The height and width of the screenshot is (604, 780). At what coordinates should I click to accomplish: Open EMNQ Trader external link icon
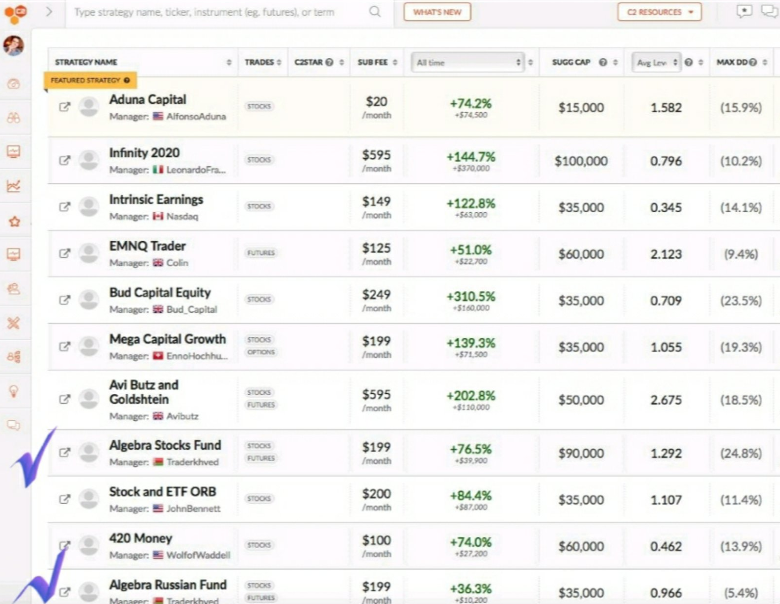point(65,253)
